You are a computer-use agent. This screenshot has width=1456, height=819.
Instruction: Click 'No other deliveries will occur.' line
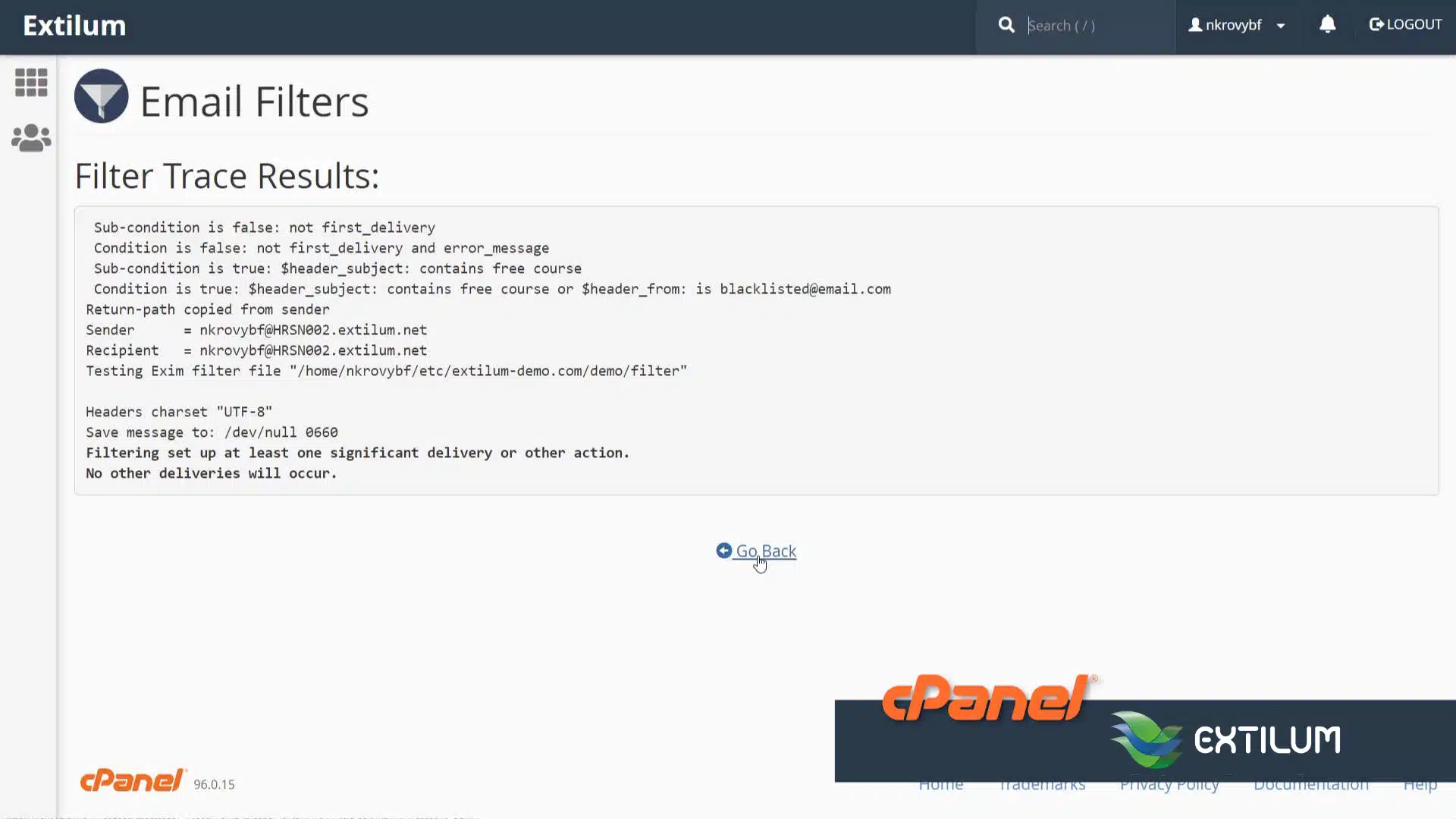click(x=211, y=473)
